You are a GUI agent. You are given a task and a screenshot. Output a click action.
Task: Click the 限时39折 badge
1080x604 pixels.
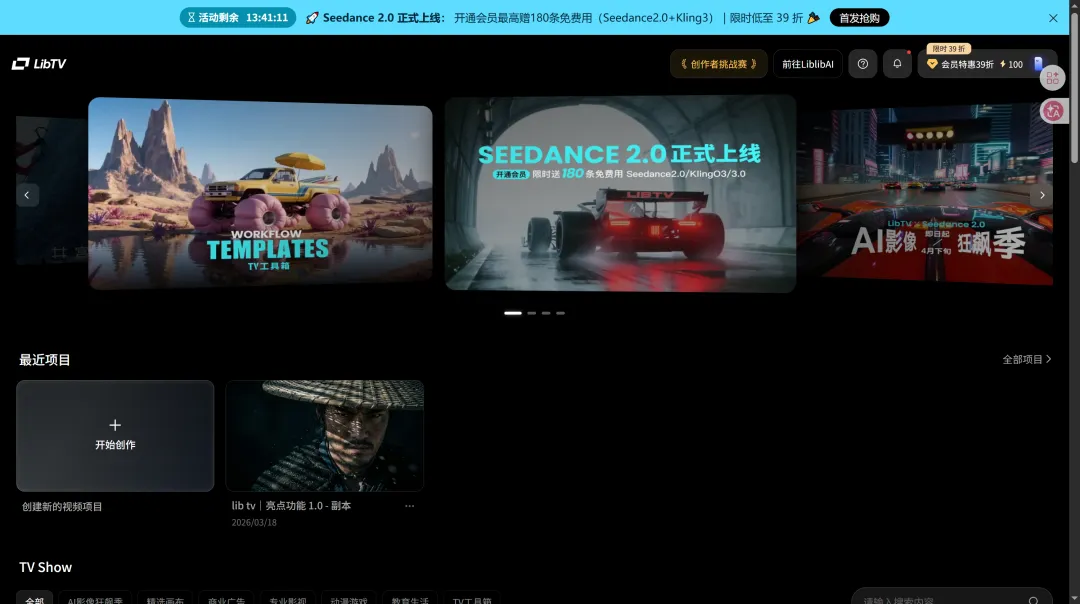[x=948, y=49]
